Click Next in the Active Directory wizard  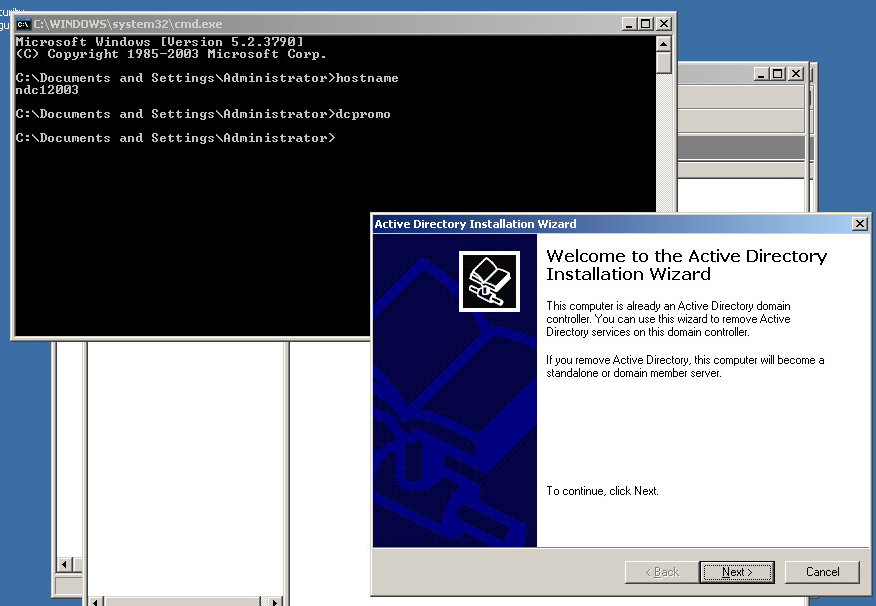click(x=737, y=572)
